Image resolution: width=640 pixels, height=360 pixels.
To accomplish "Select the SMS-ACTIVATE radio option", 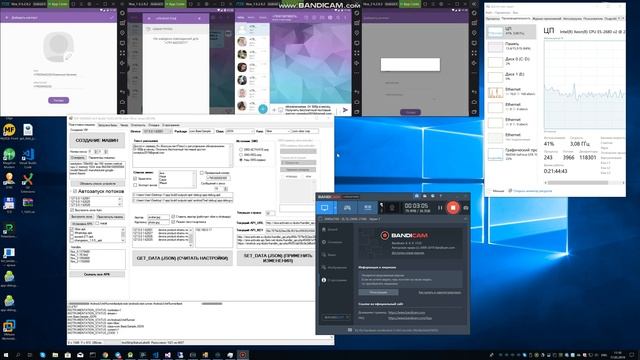I will pyautogui.click(x=241, y=150).
